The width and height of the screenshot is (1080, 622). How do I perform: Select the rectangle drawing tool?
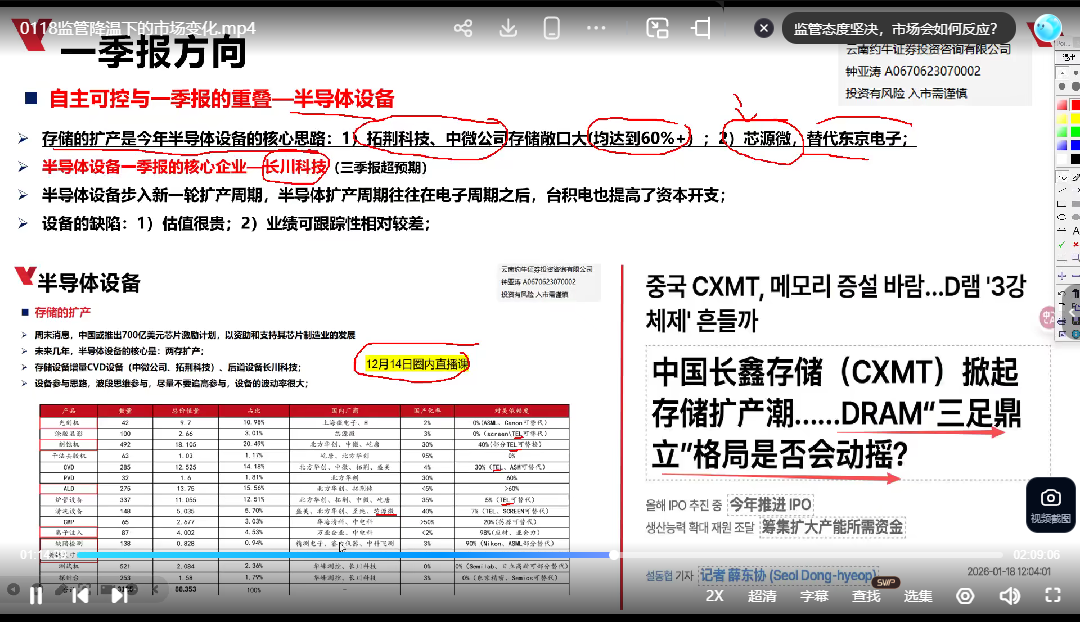pyautogui.click(x=1062, y=204)
